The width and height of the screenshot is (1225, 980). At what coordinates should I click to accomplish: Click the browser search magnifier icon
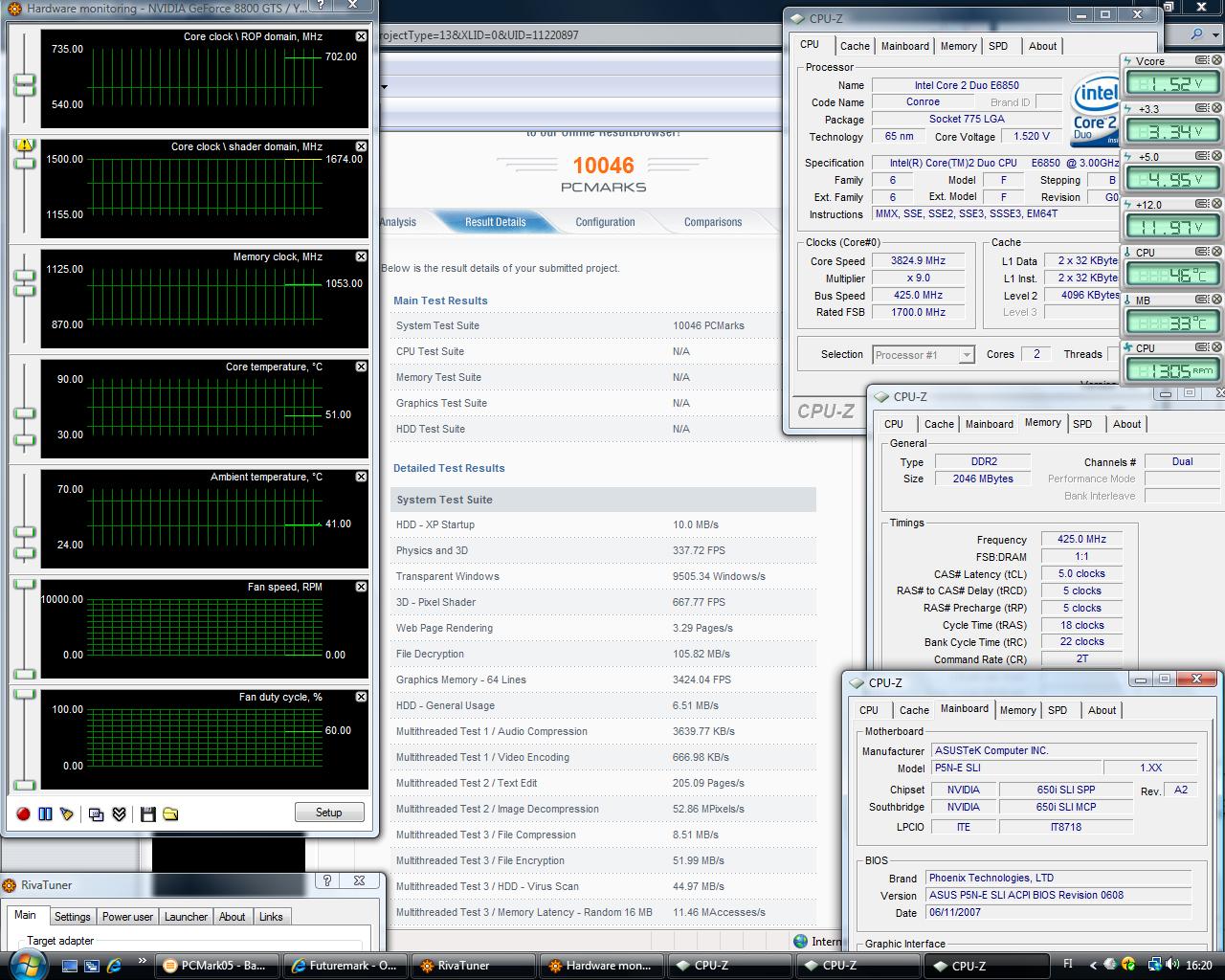pyautogui.click(x=1197, y=34)
